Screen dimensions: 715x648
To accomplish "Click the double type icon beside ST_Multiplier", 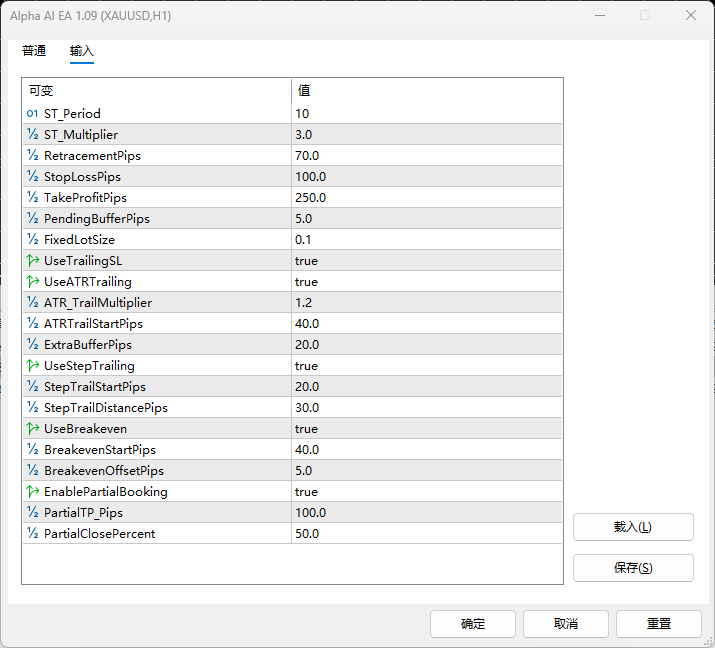I will tap(32, 135).
